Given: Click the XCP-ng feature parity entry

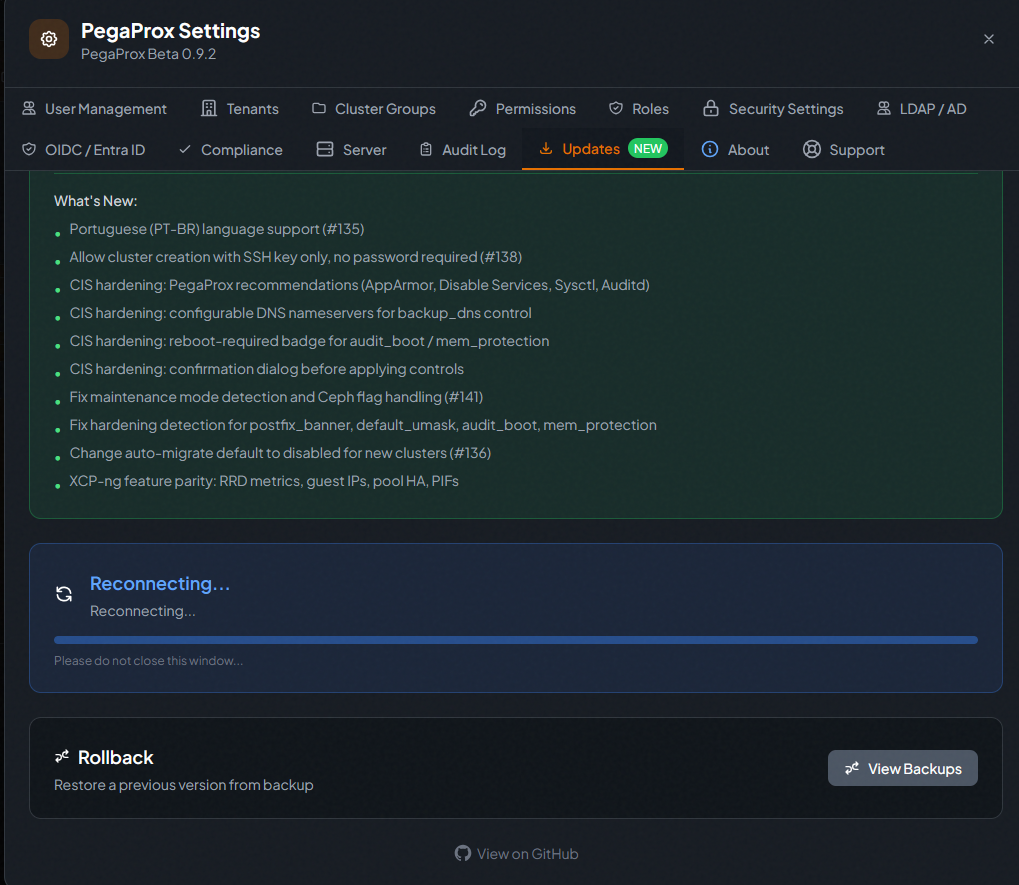Looking at the screenshot, I should [264, 481].
